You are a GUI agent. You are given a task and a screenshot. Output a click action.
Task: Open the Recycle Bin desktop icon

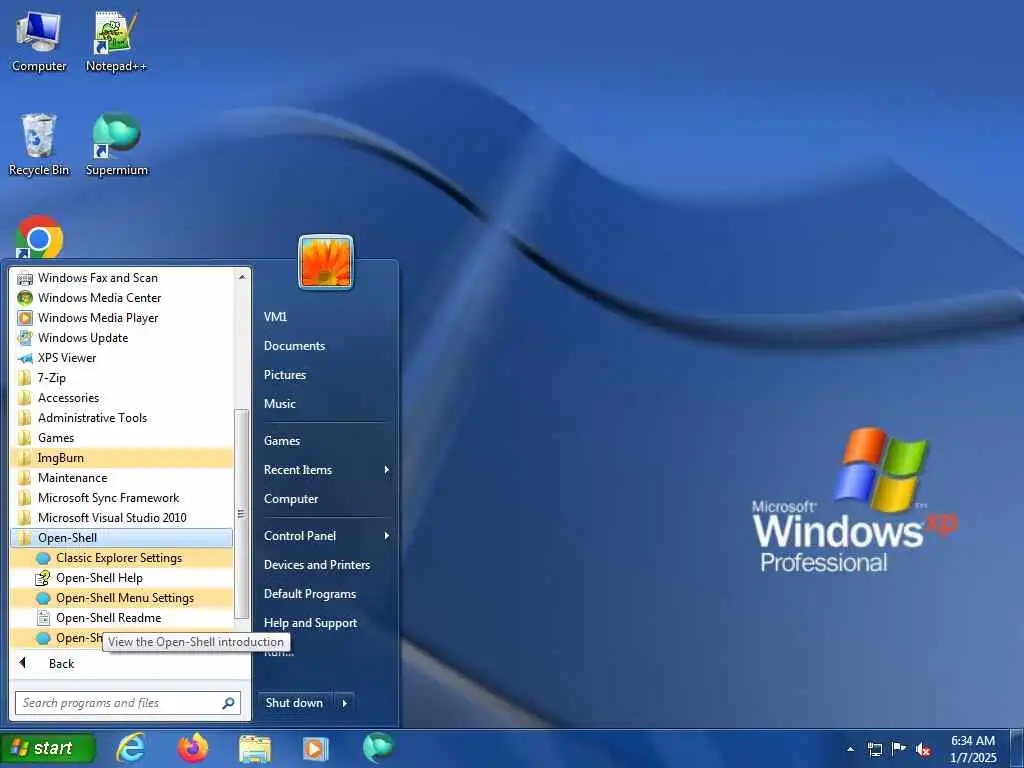point(39,144)
